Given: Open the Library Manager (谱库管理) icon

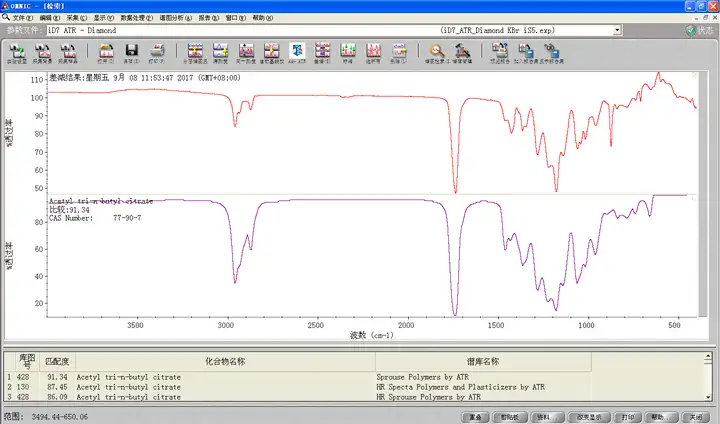Looking at the screenshot, I should pyautogui.click(x=462, y=53).
